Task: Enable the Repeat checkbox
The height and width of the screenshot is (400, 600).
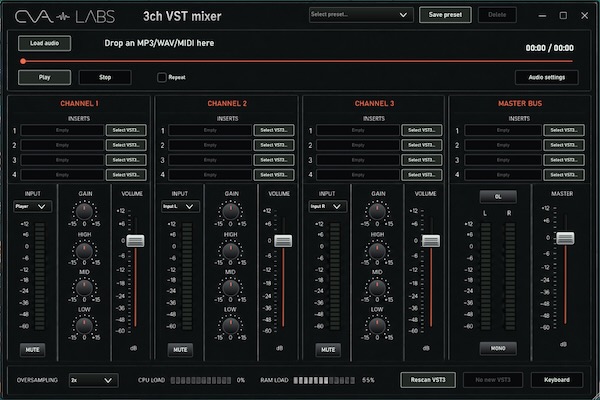Action: tap(161, 77)
